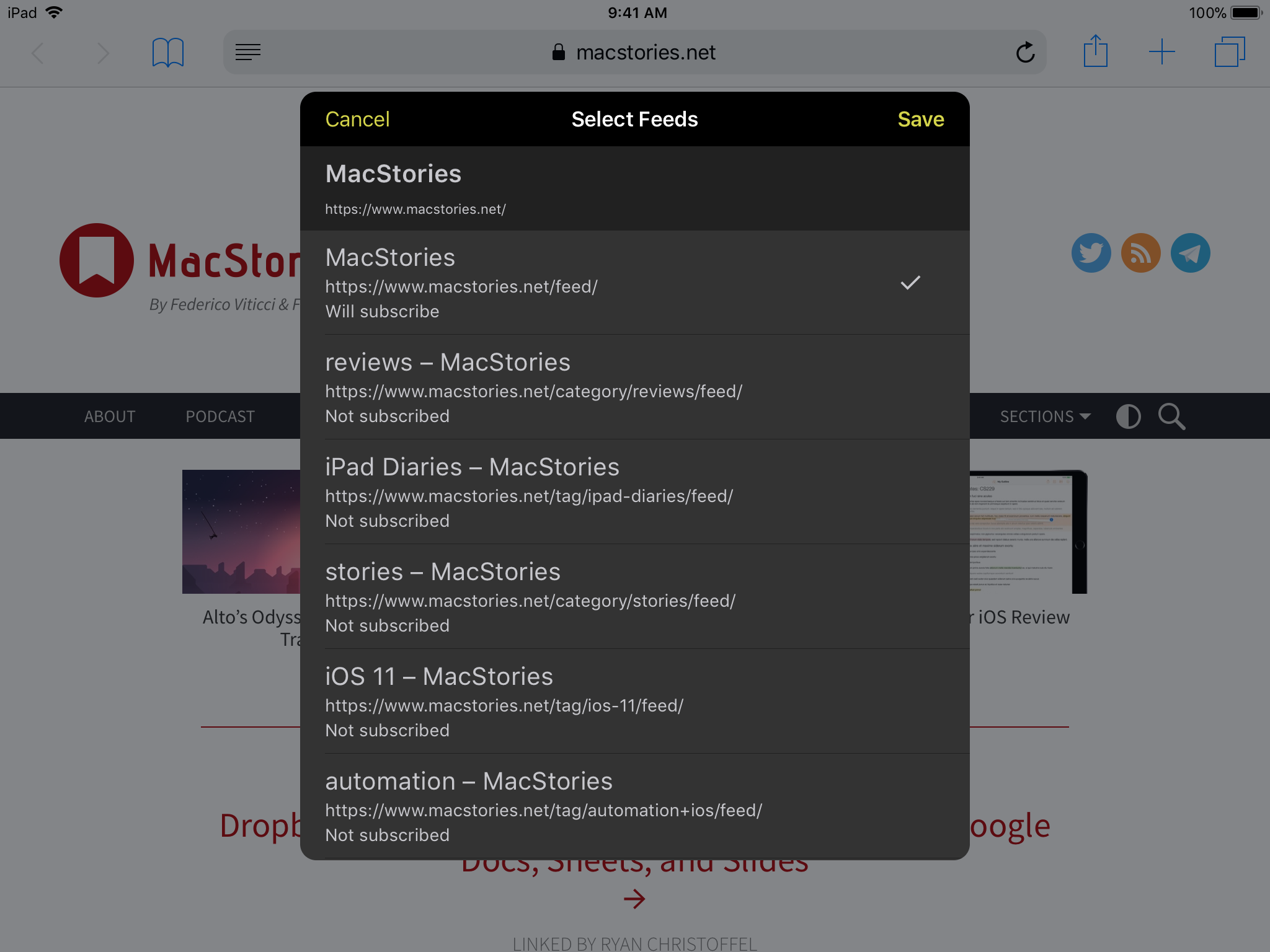This screenshot has width=1270, height=952.
Task: Cancel the Select Feeds dialog
Action: point(357,119)
